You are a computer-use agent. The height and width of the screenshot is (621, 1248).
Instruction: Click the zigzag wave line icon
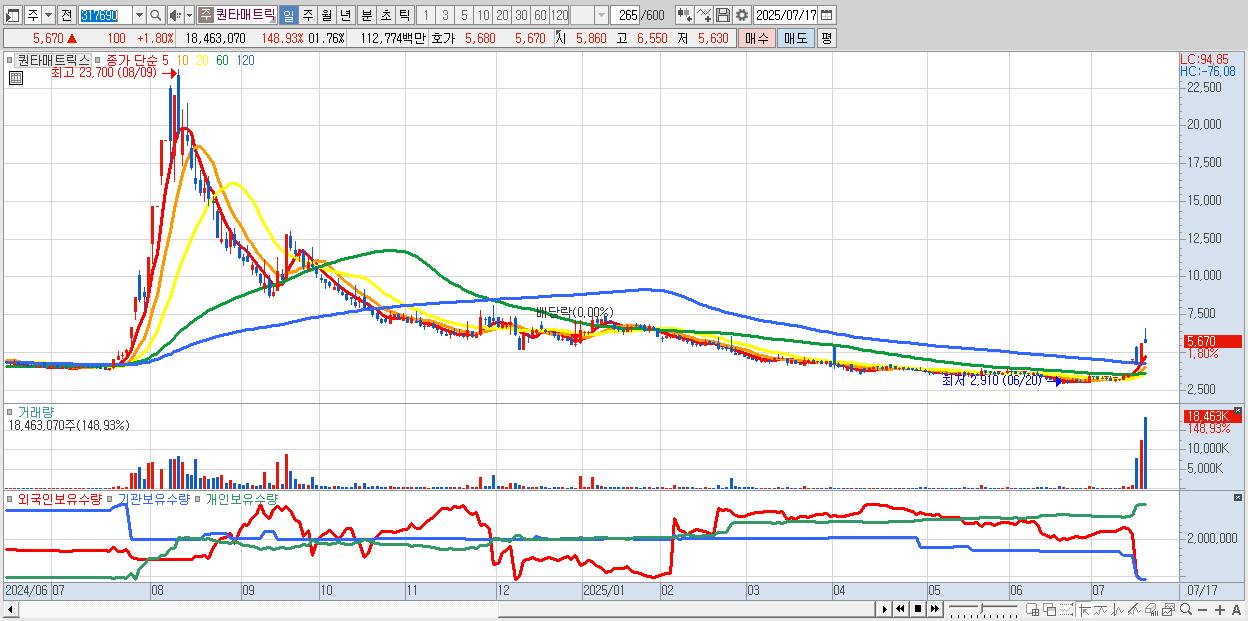coord(1118,610)
